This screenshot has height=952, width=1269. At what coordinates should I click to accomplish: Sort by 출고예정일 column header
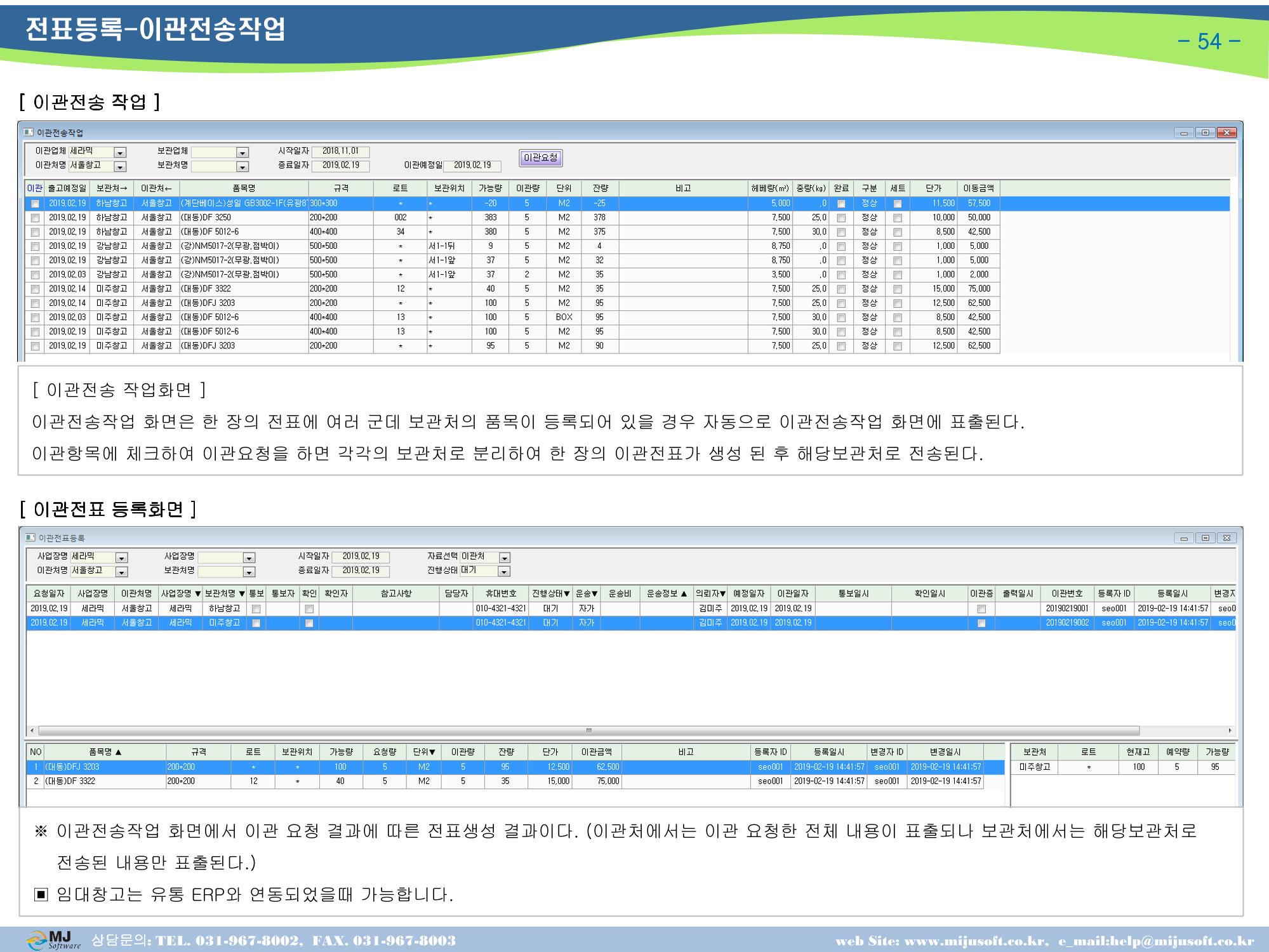pos(67,188)
